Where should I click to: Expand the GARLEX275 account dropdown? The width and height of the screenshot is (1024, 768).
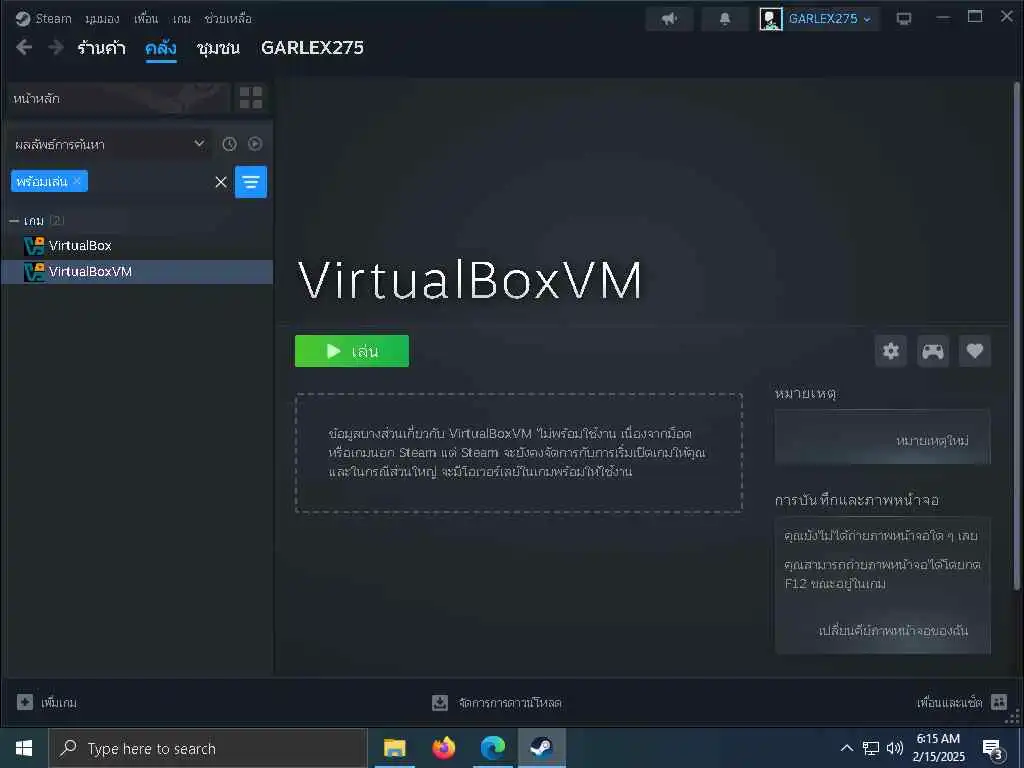pos(829,19)
